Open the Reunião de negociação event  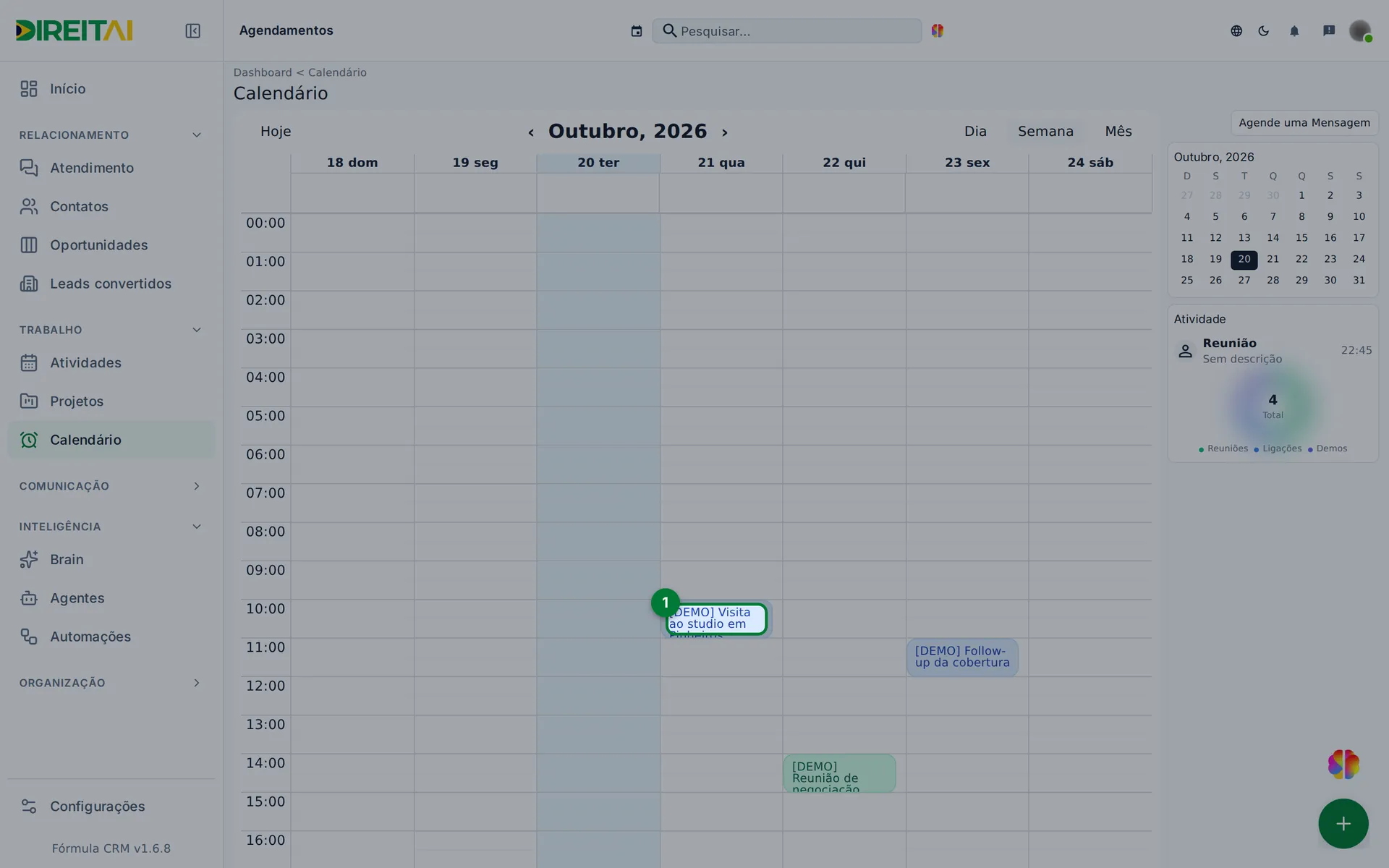839,774
